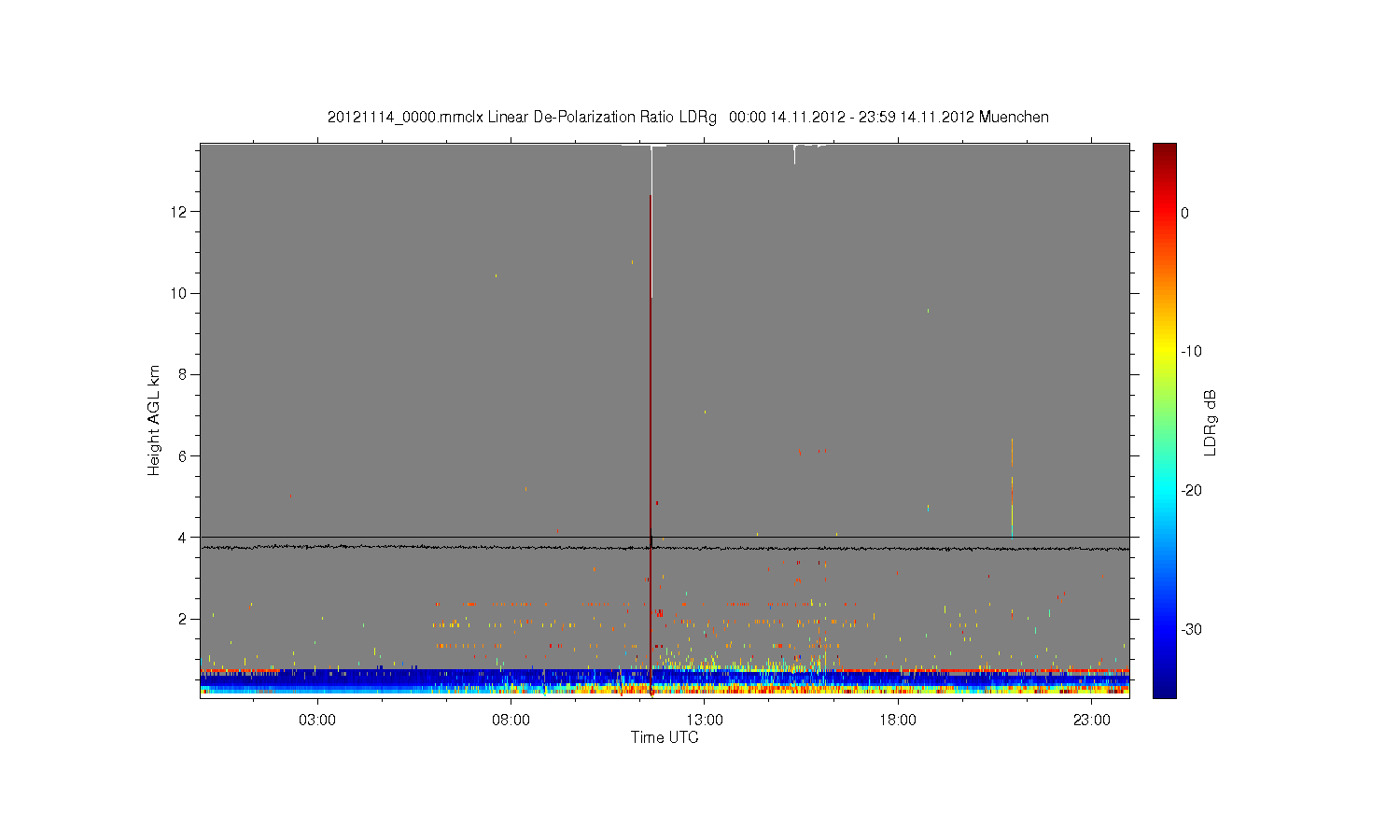Screen dimensions: 1400x840
Task: Click the plot title with file name 20121114_0000.mmclx
Action: 688,118
